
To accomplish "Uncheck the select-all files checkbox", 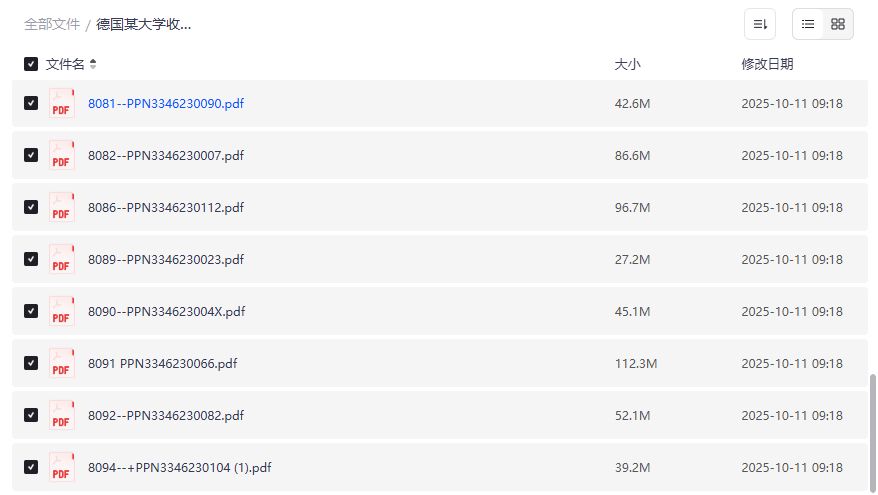I will [x=31, y=64].
